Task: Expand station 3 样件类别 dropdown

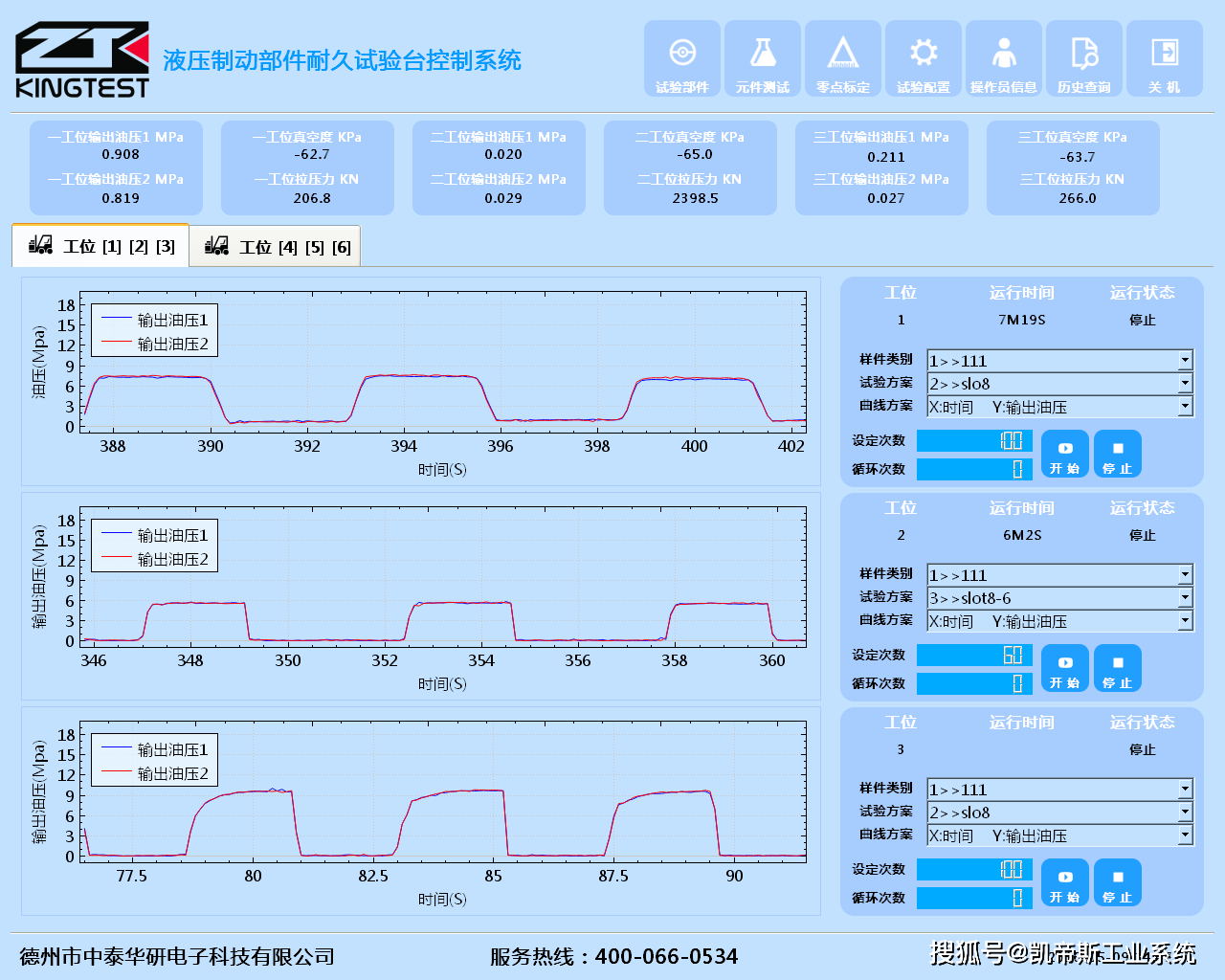Action: [1185, 790]
